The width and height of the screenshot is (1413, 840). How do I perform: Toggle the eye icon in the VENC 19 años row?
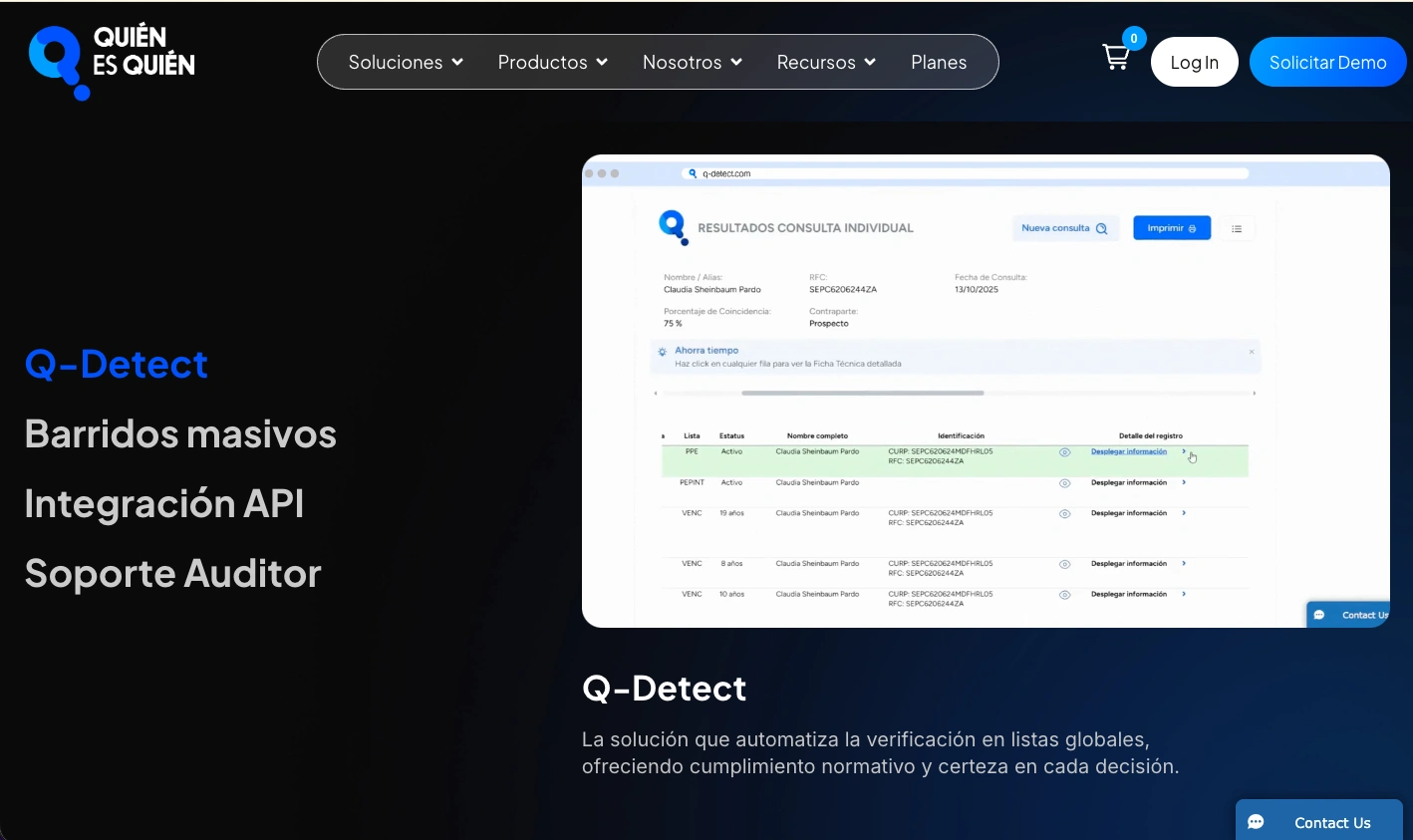tap(1064, 514)
